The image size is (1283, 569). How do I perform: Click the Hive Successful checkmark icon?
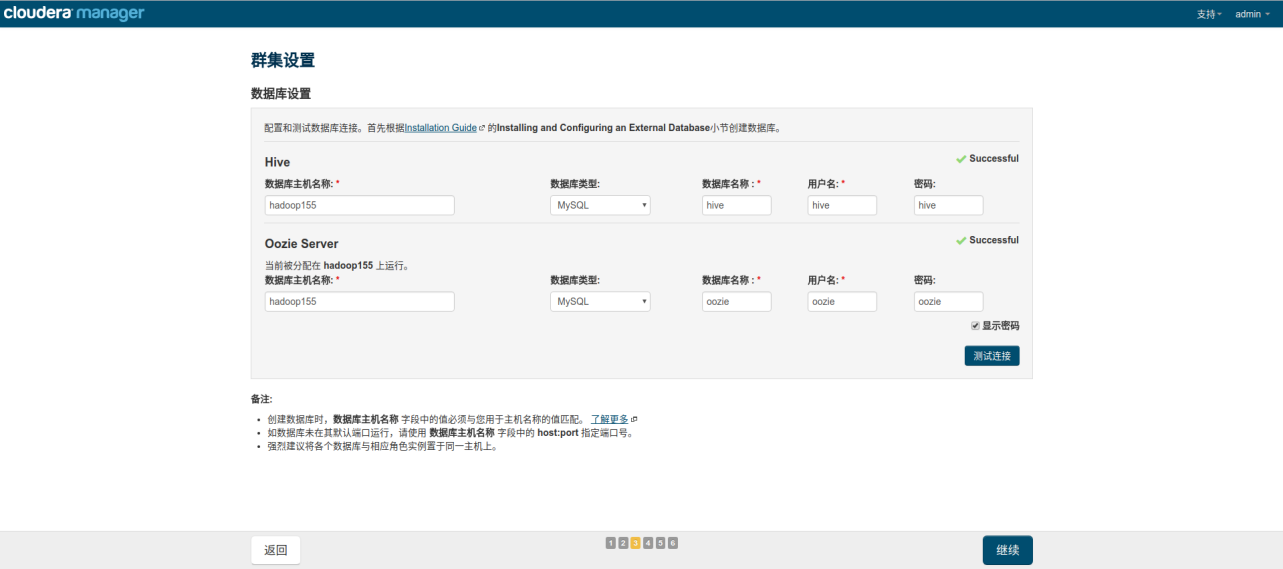(961, 159)
